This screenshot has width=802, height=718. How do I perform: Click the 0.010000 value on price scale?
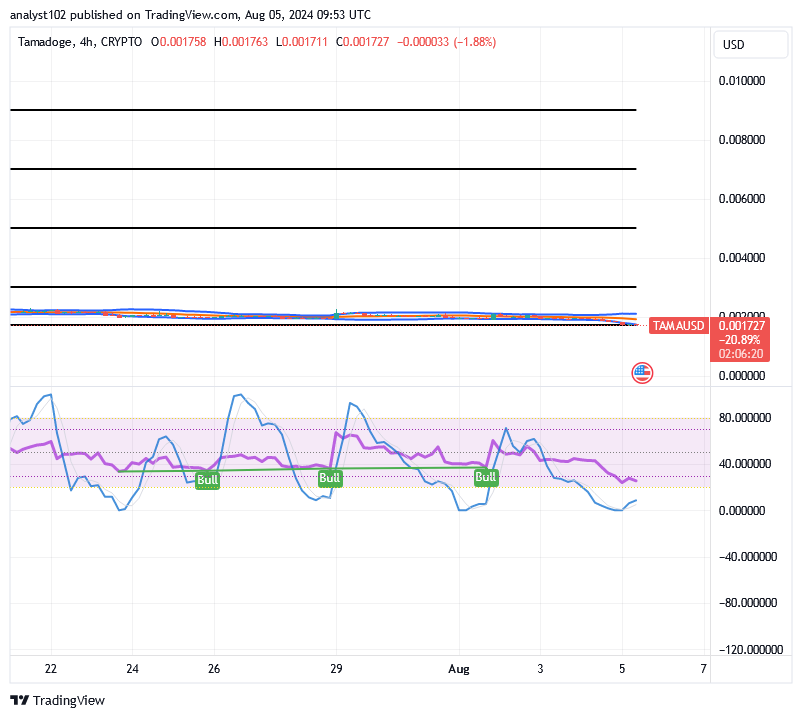pyautogui.click(x=742, y=81)
